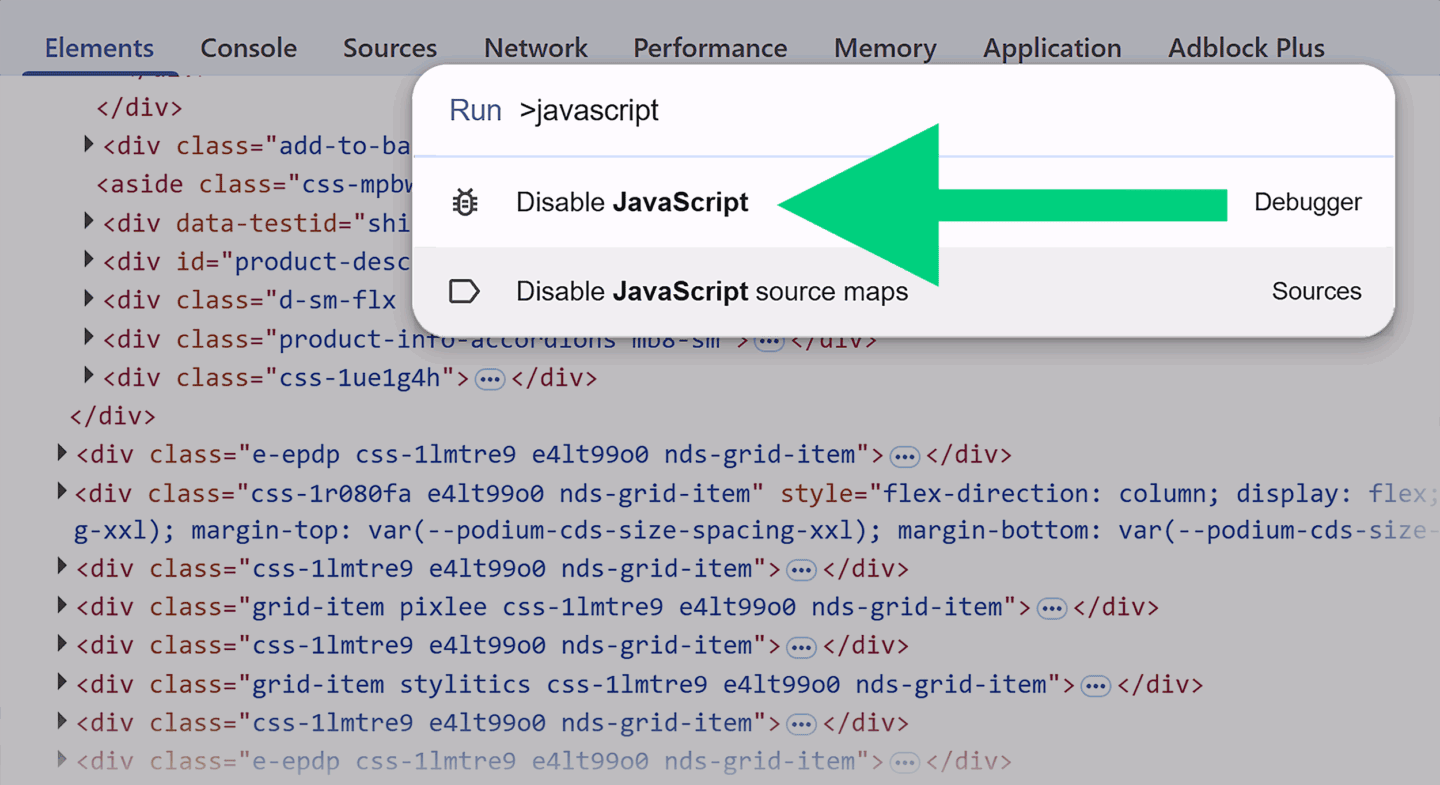This screenshot has width=1440, height=785.
Task: Open the Console tab
Action: pos(248,48)
